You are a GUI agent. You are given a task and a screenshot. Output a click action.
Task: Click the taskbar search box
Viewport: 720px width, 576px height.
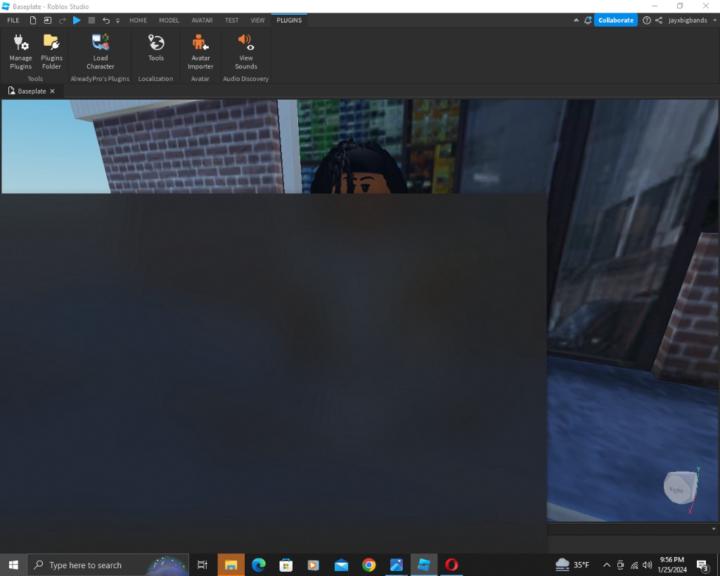(x=109, y=565)
